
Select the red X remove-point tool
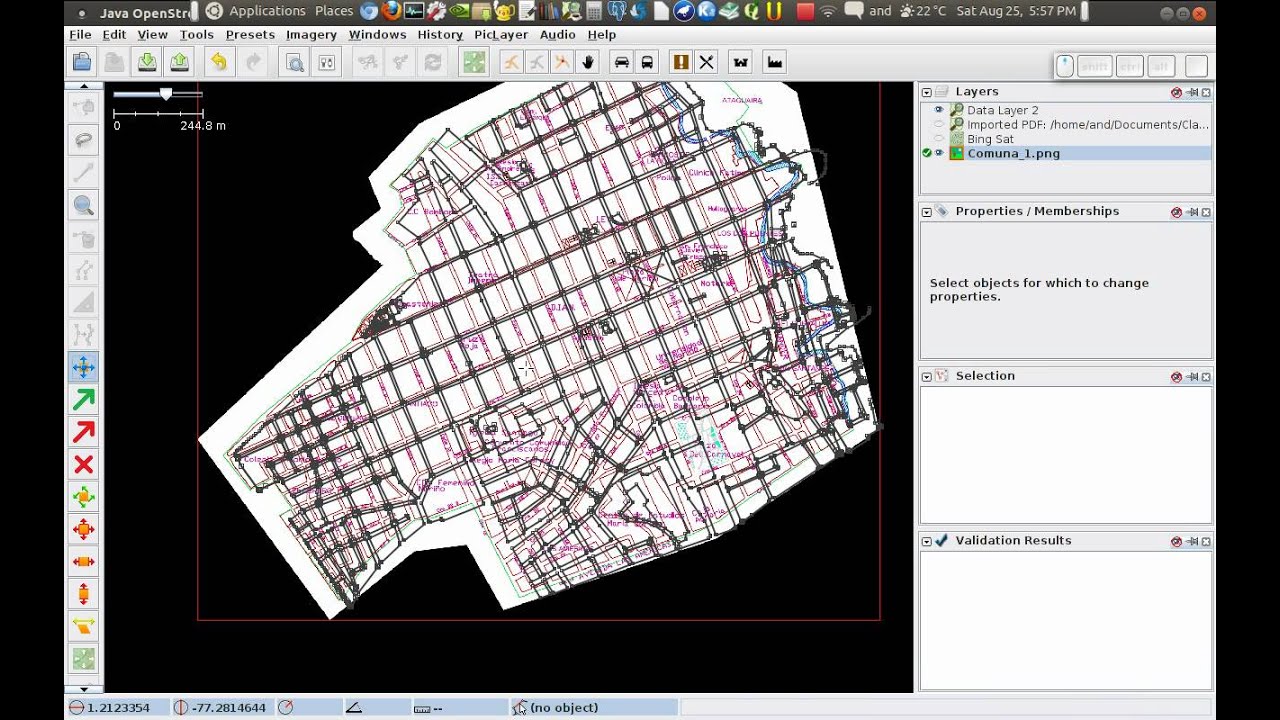(84, 465)
